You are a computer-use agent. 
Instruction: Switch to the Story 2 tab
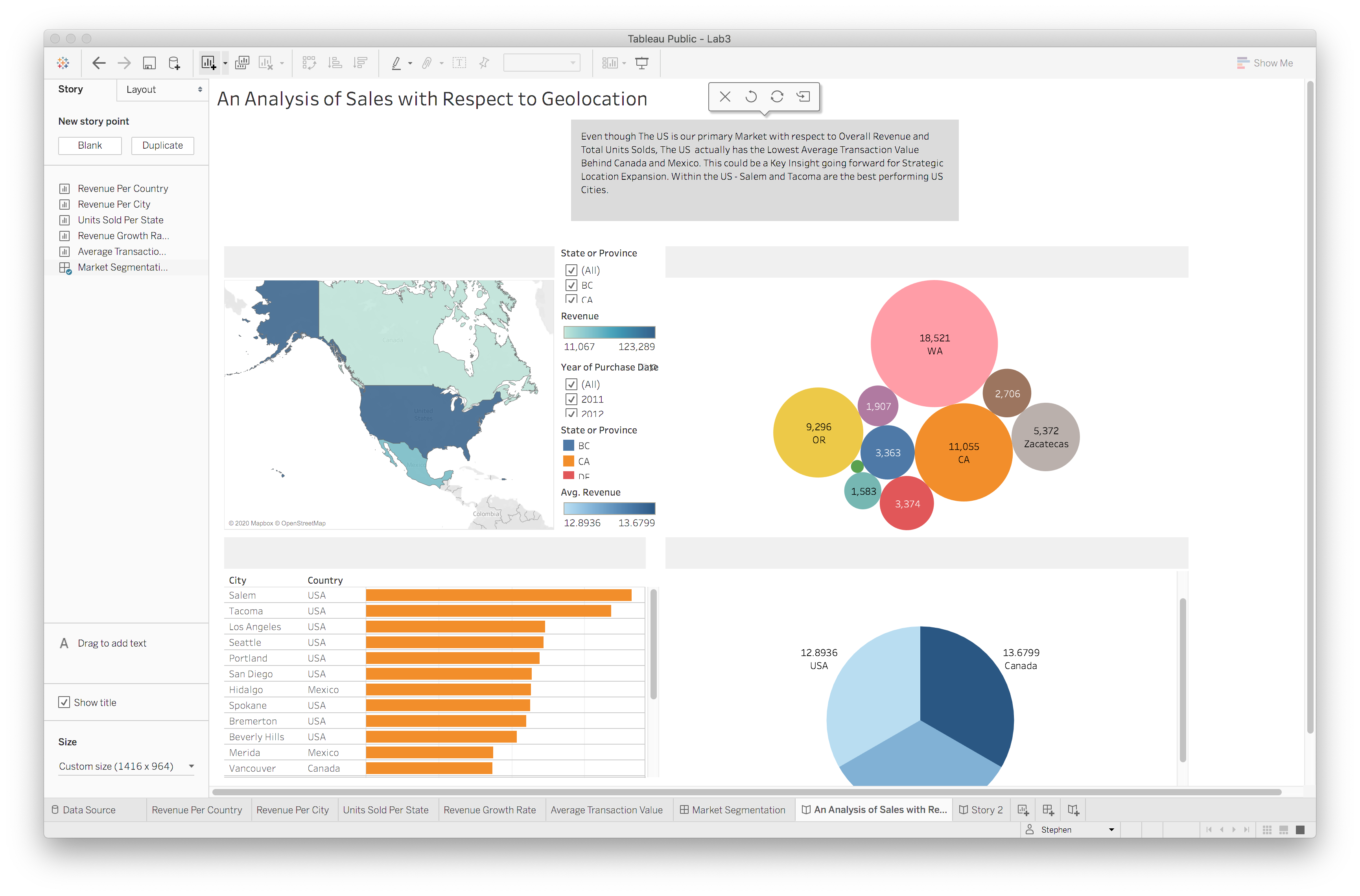pos(980,810)
